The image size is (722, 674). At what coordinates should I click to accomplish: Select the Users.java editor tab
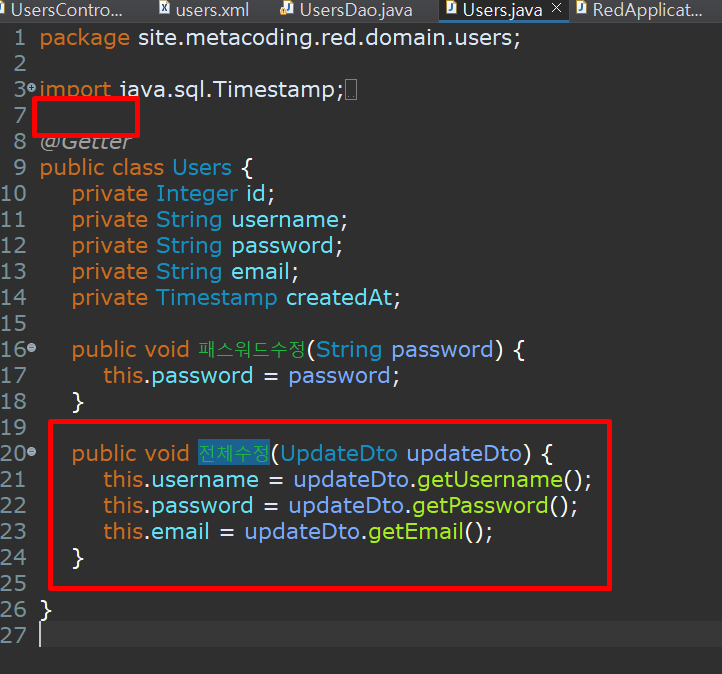click(x=502, y=10)
